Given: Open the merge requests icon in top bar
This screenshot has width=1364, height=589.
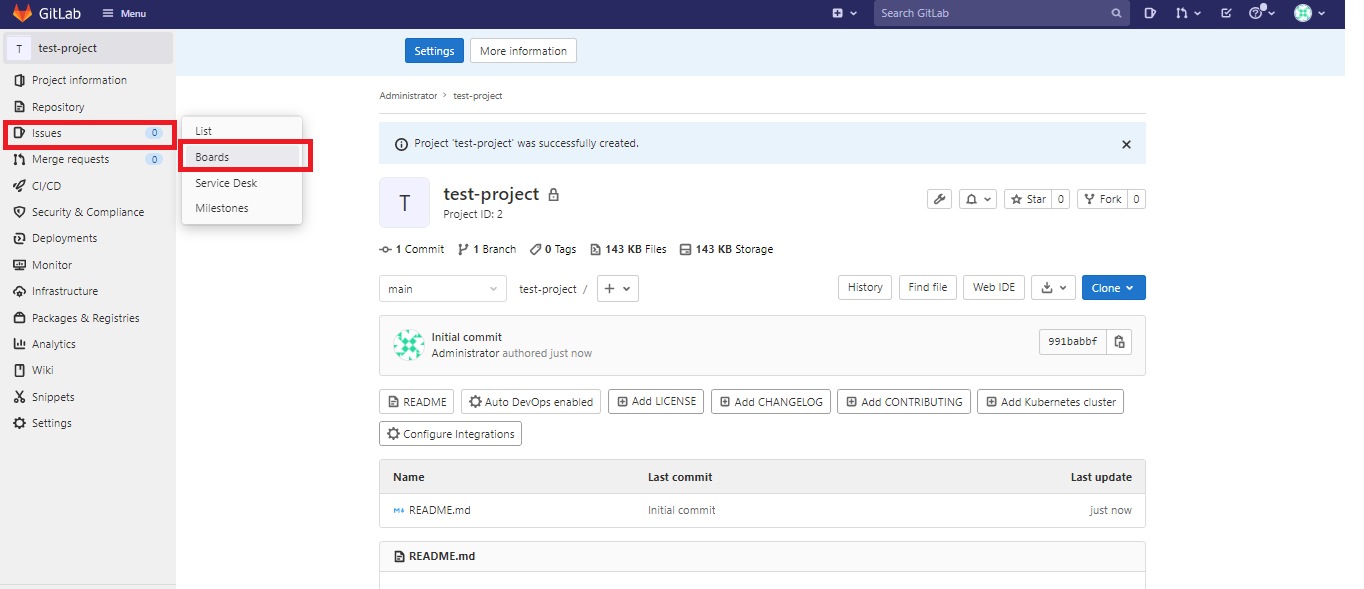Looking at the screenshot, I should 1187,14.
